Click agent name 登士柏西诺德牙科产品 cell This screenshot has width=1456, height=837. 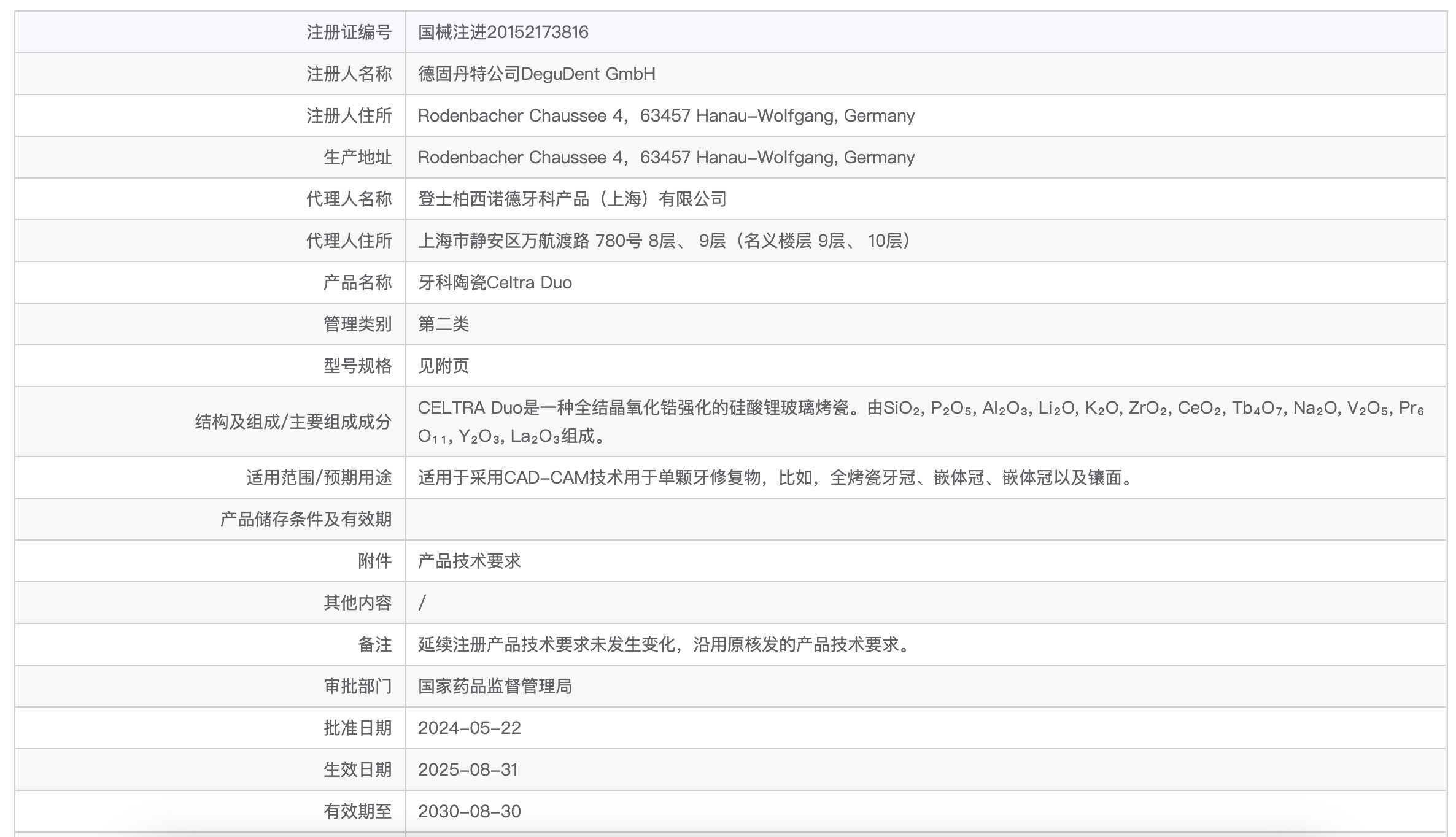[571, 199]
